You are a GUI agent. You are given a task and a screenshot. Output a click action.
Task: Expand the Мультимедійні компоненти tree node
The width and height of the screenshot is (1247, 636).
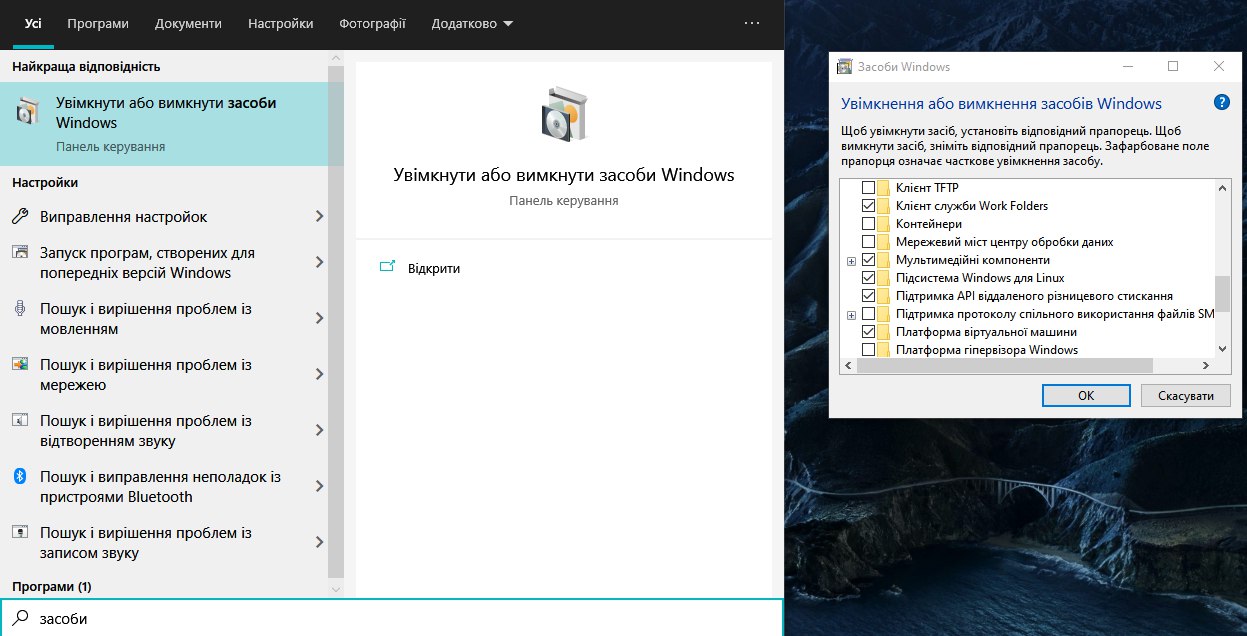851,260
